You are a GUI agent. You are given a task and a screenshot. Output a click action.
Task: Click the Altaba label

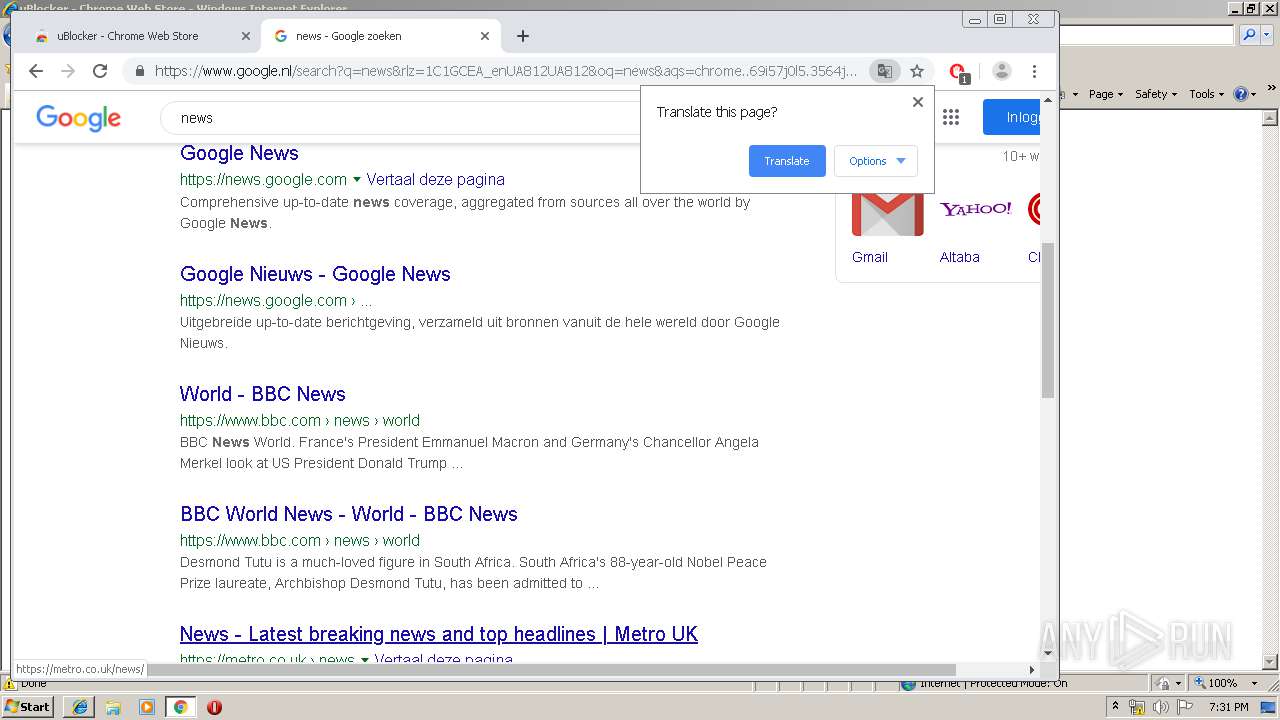pyautogui.click(x=960, y=257)
